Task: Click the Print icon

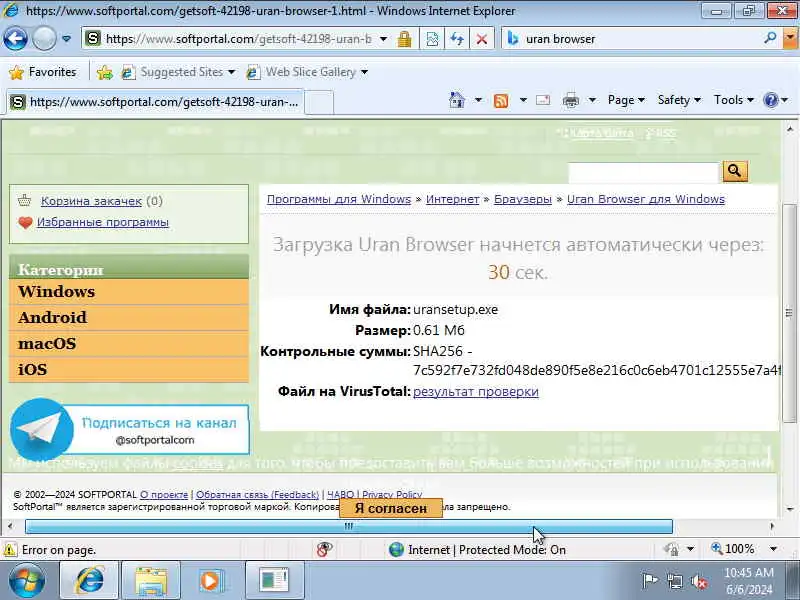Action: click(x=570, y=101)
